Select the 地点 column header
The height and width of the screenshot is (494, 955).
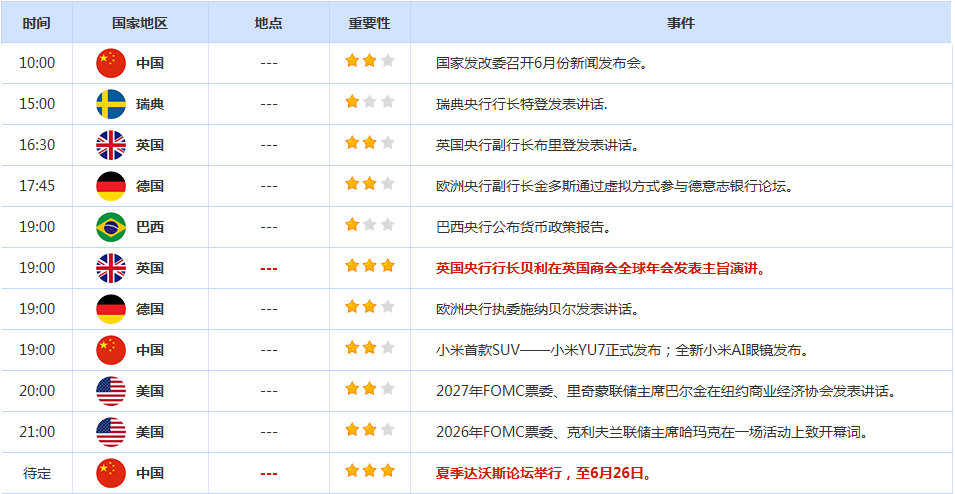(x=269, y=23)
